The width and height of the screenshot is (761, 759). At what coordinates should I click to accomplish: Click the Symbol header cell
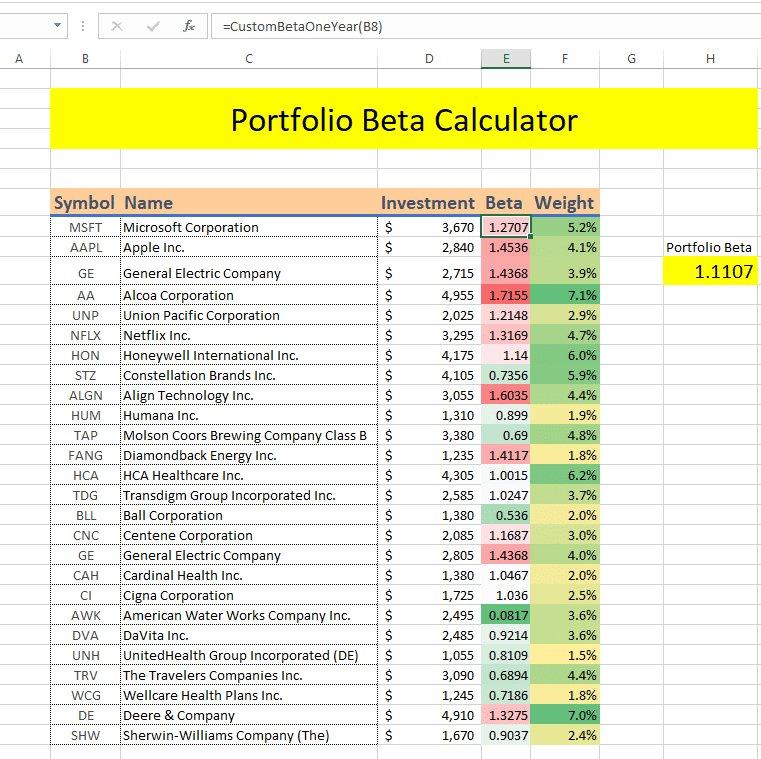tap(85, 203)
